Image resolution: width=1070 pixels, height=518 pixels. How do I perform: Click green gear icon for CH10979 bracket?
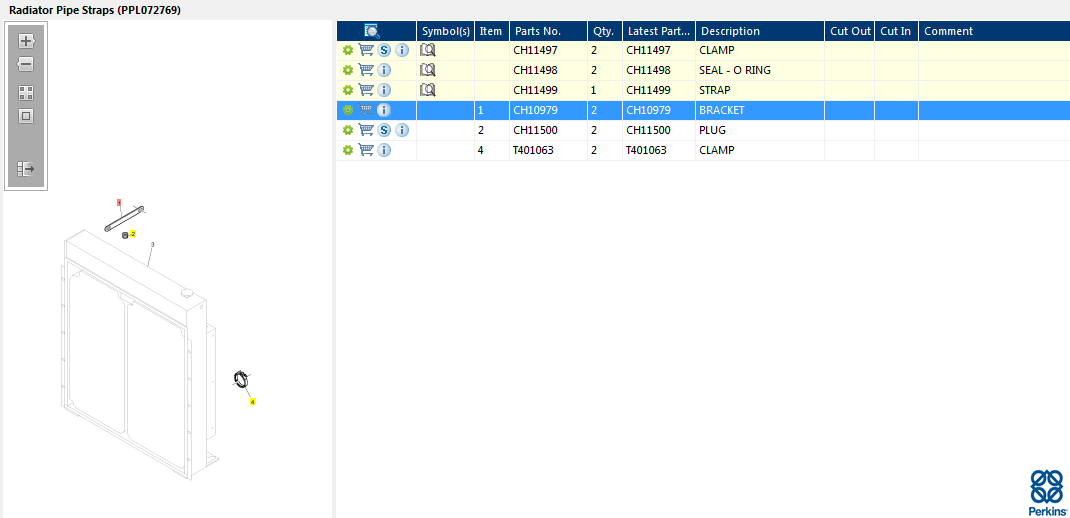[347, 110]
